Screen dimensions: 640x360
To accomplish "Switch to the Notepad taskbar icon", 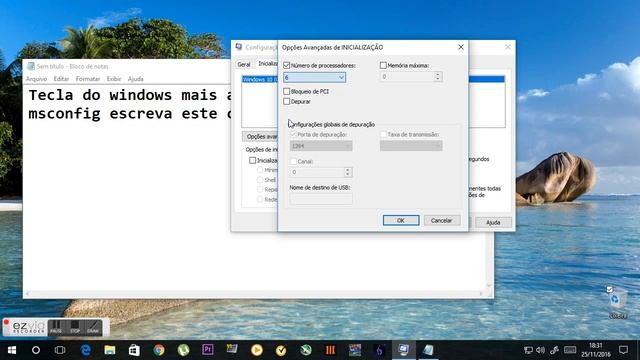I will (x=428, y=350).
